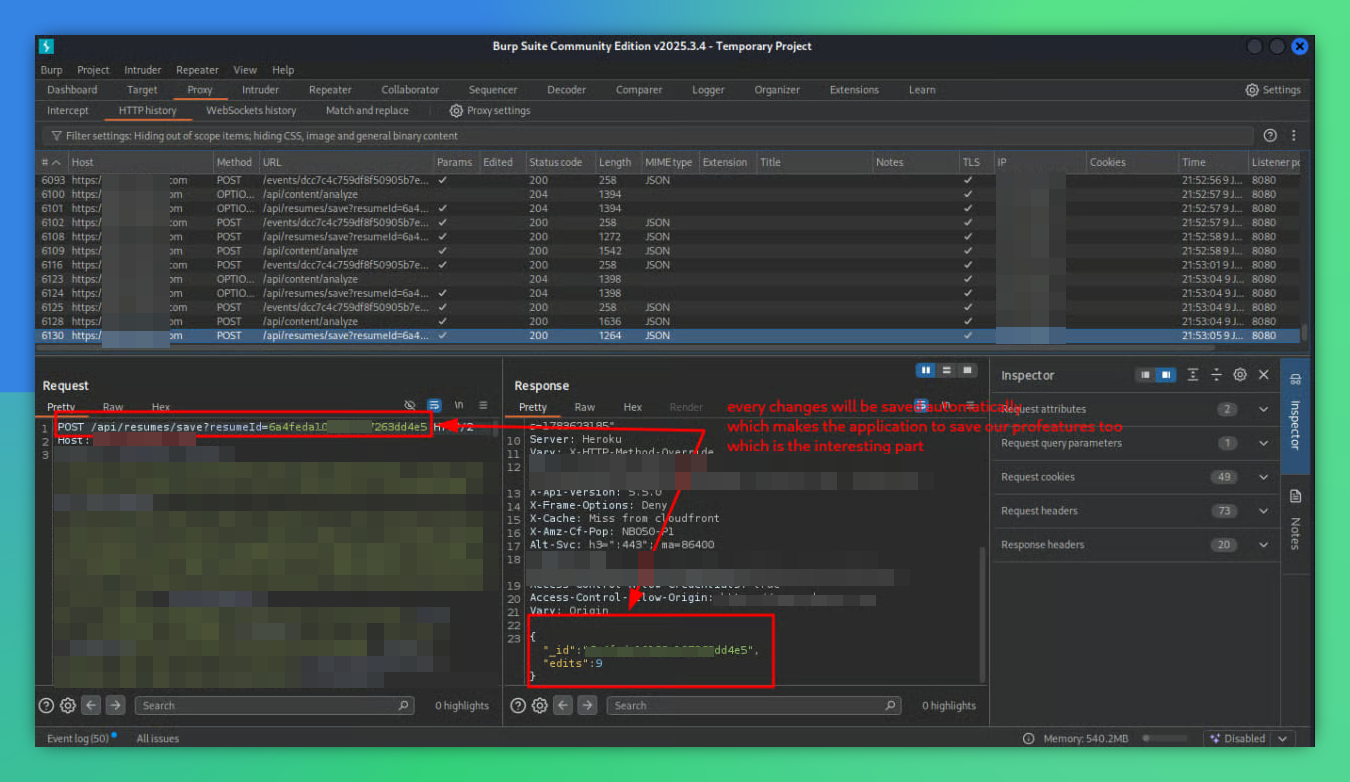Open the Inspector side tab
The image size is (1350, 782).
(1295, 416)
